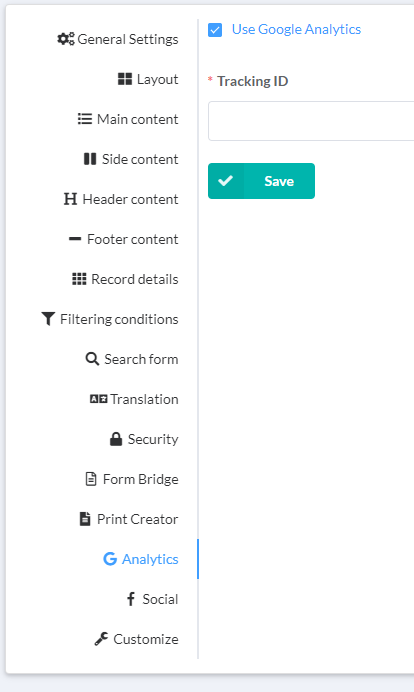
Task: Switch to the Print Creator tab
Action: [x=129, y=519]
